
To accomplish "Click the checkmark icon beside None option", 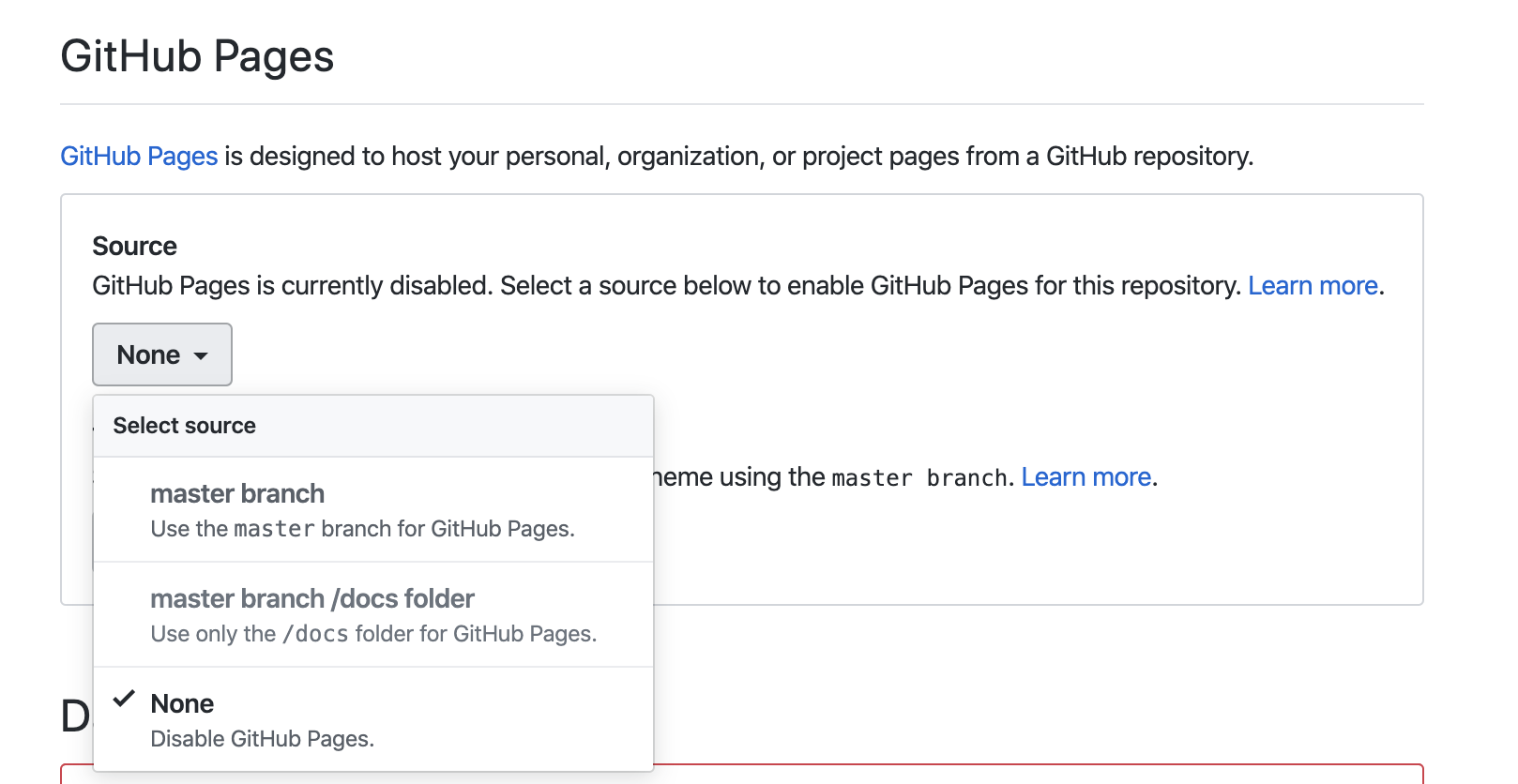I will coord(124,700).
